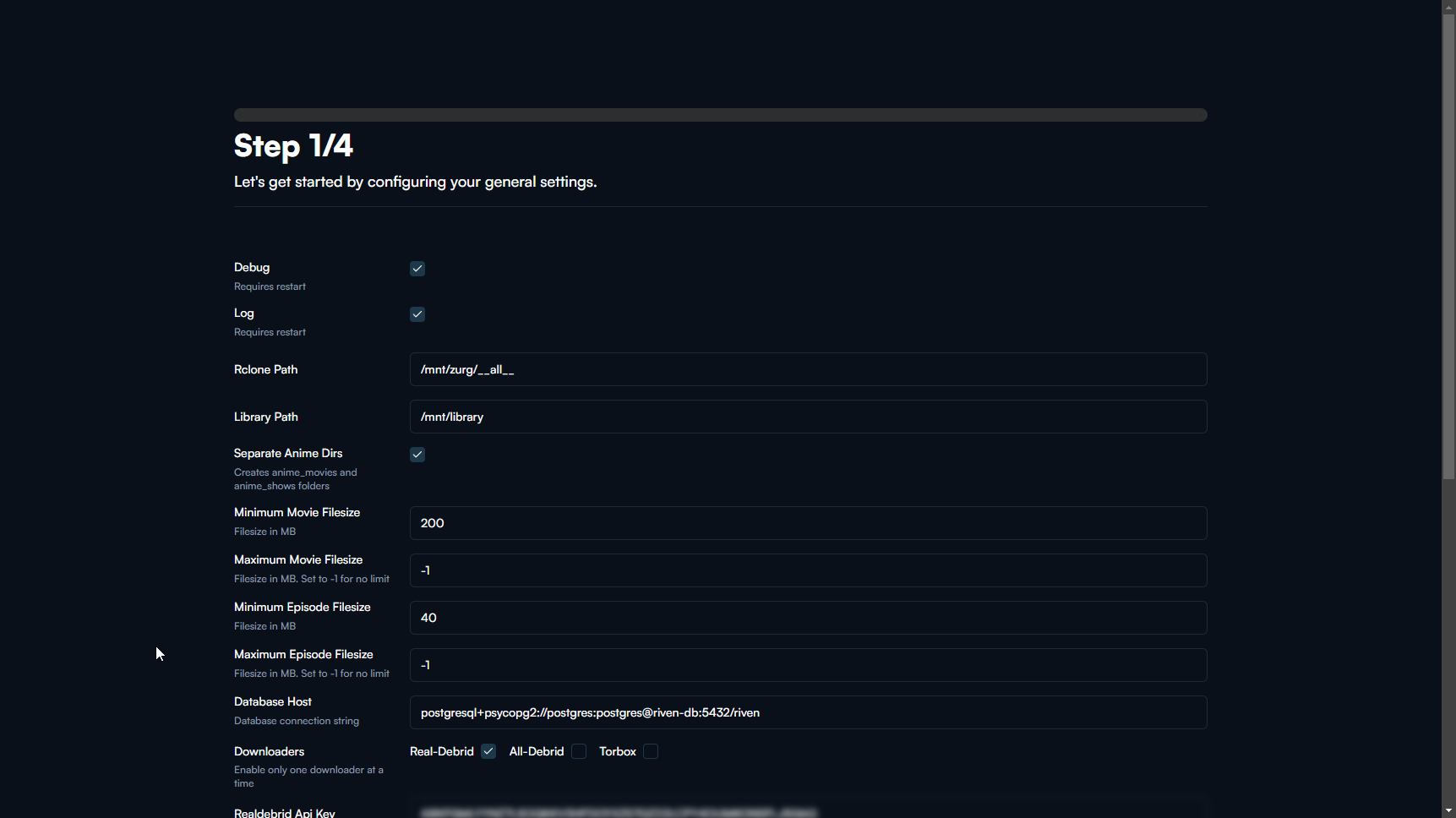Click the scrollbar down arrow
This screenshot has width=1456, height=818.
[x=1448, y=811]
